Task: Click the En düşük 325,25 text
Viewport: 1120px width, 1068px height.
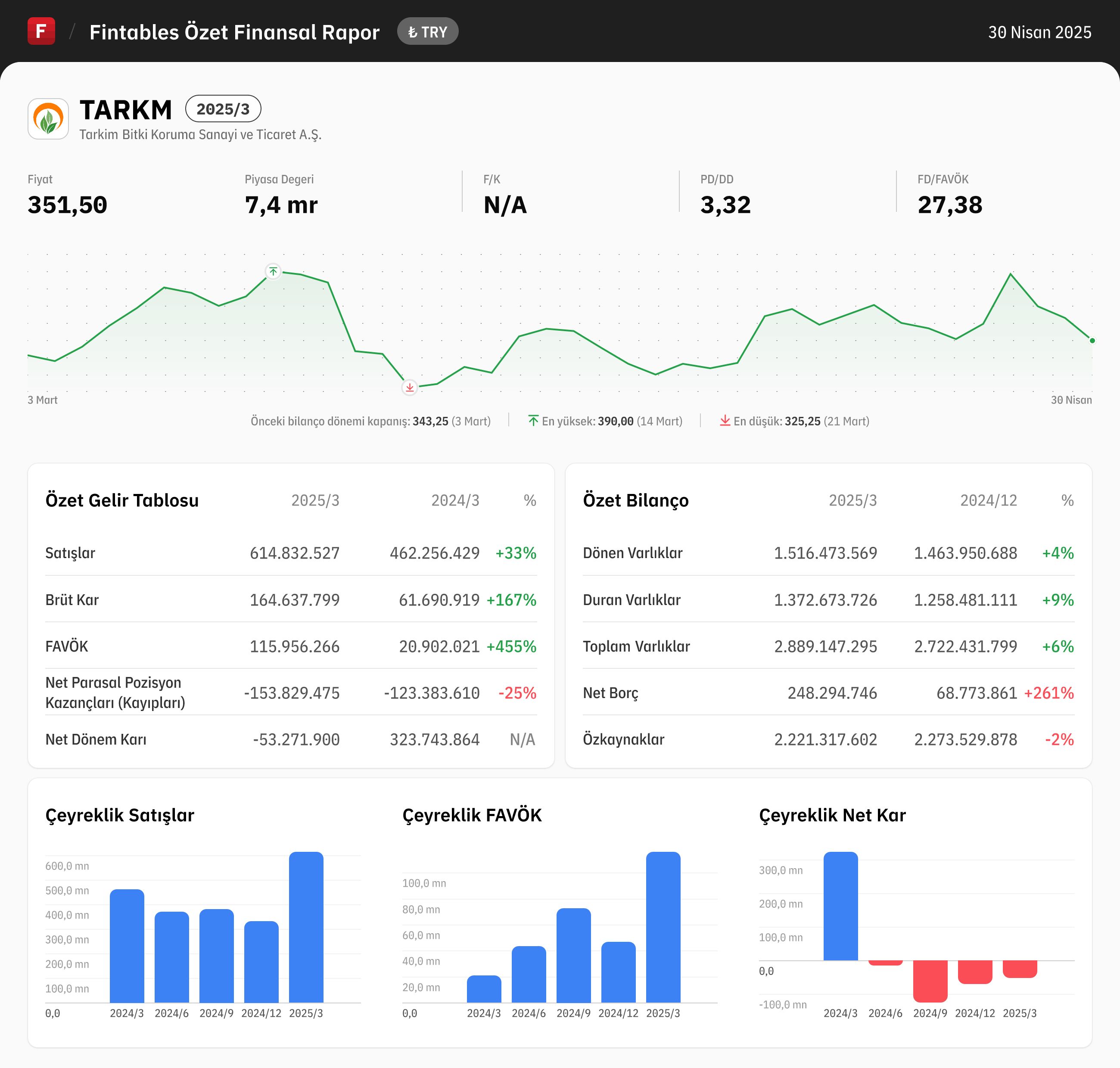Action: (x=801, y=421)
